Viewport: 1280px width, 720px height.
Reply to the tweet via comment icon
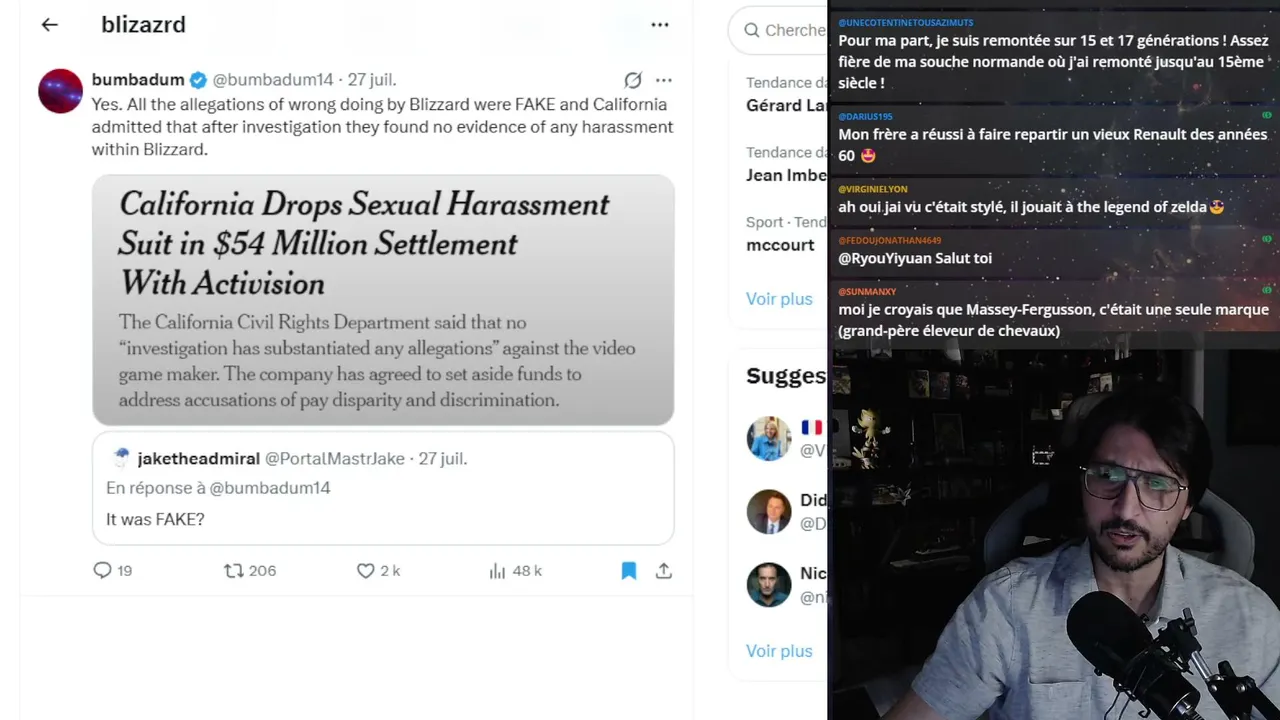click(x=102, y=570)
